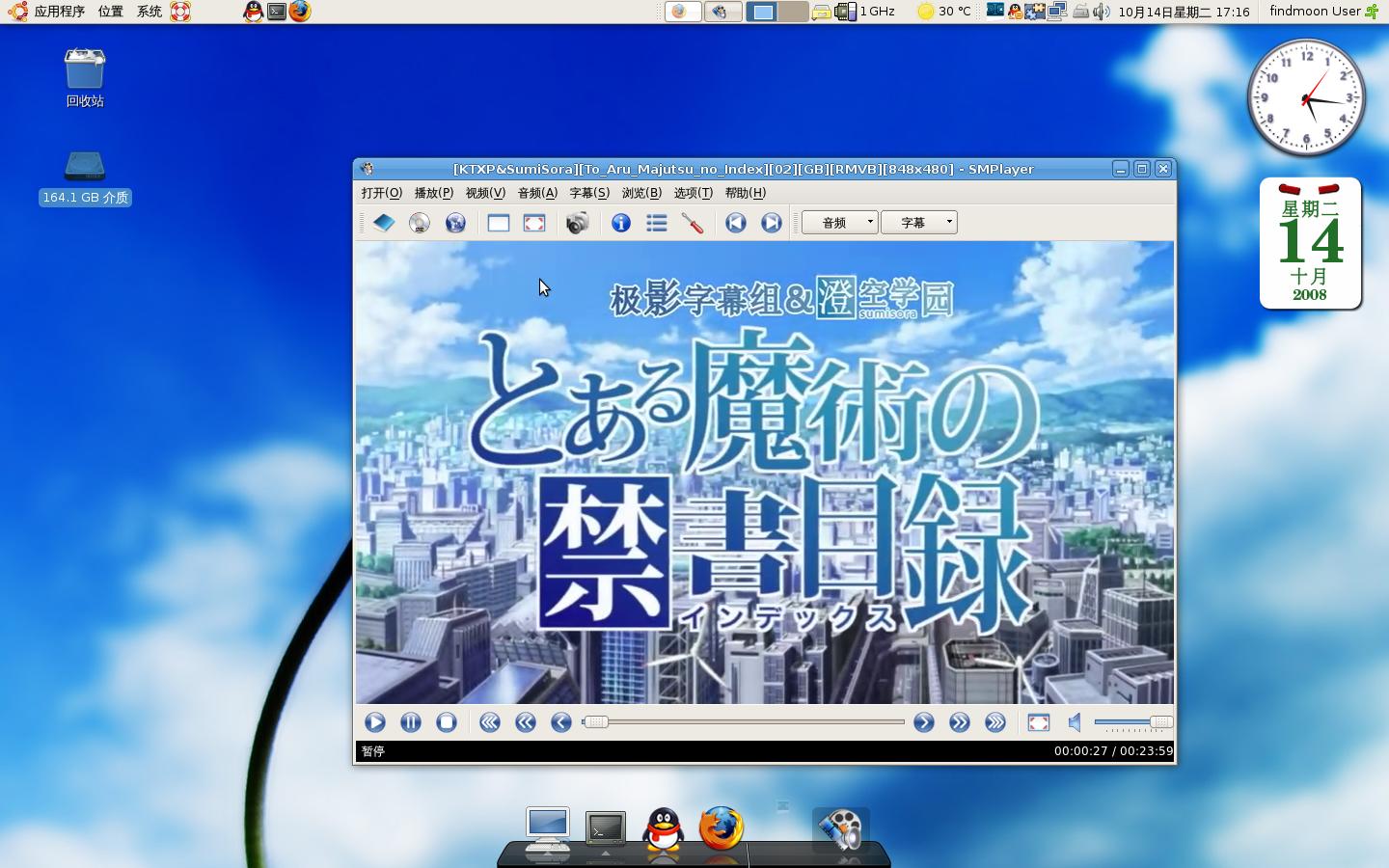Forward with the triple-arrow forward button
Image resolution: width=1389 pixels, height=868 pixels.
click(995, 722)
